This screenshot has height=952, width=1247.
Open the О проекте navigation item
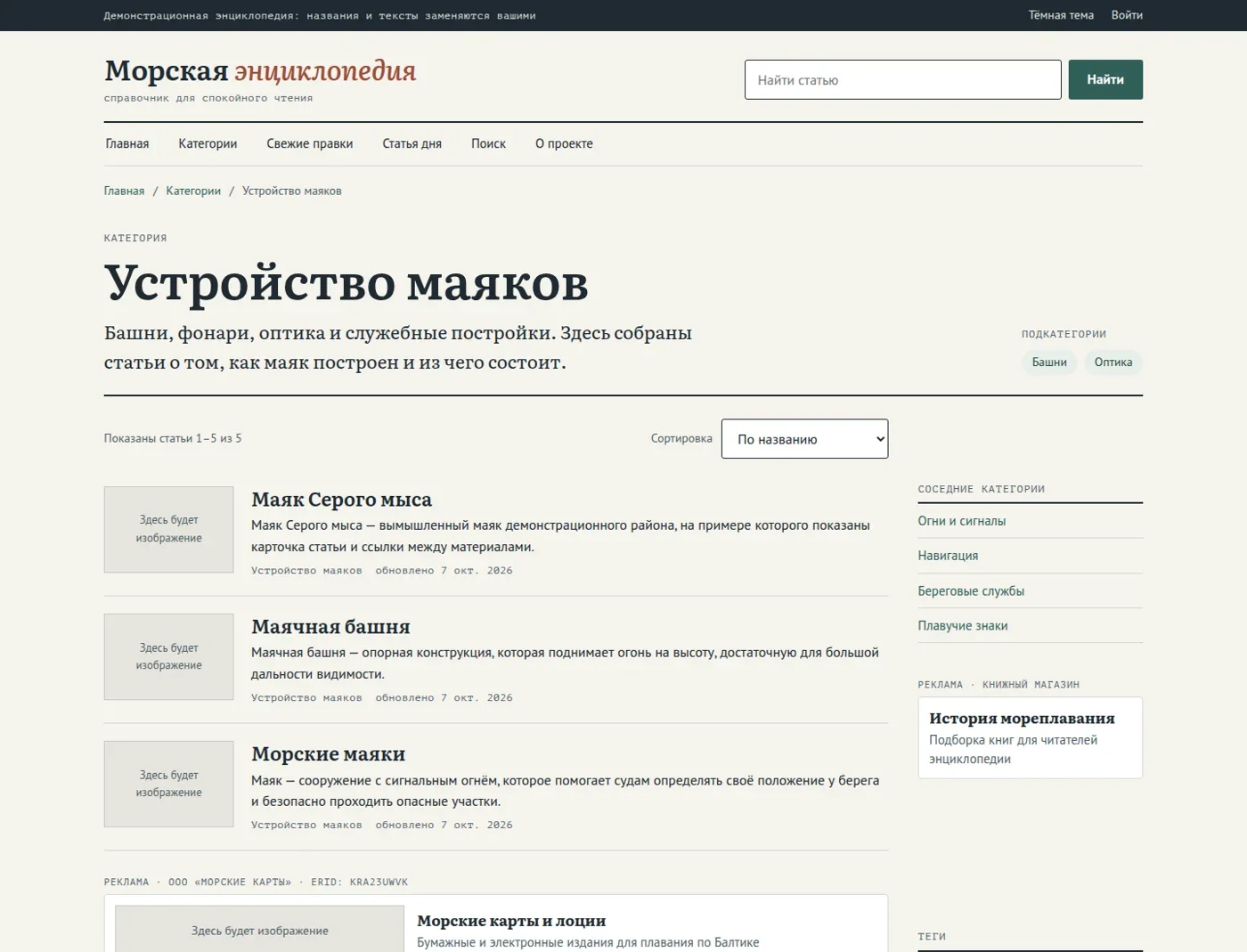[564, 143]
